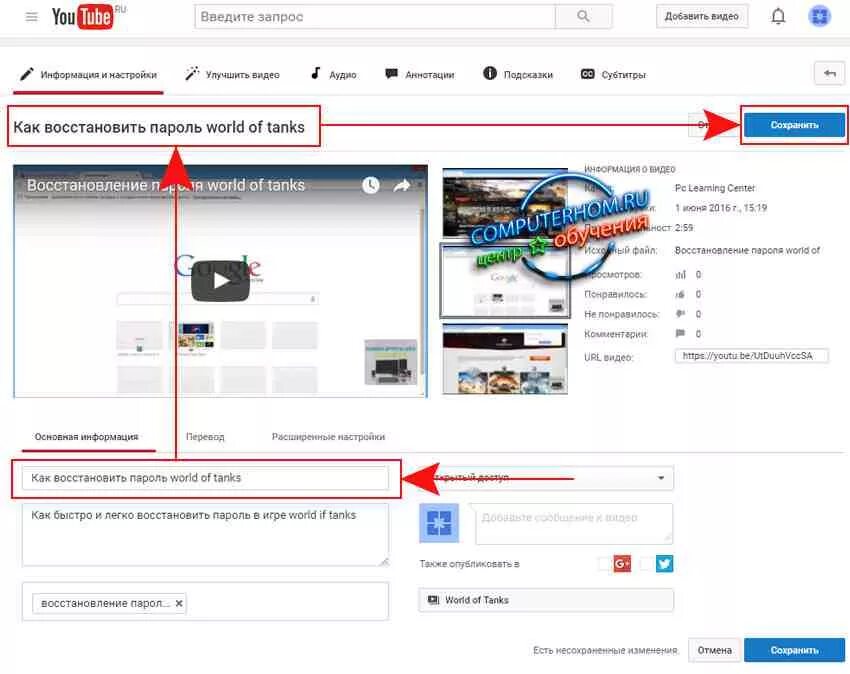The image size is (850, 674).
Task: Enable publishing to Twitter checkbox
Action: tap(646, 564)
